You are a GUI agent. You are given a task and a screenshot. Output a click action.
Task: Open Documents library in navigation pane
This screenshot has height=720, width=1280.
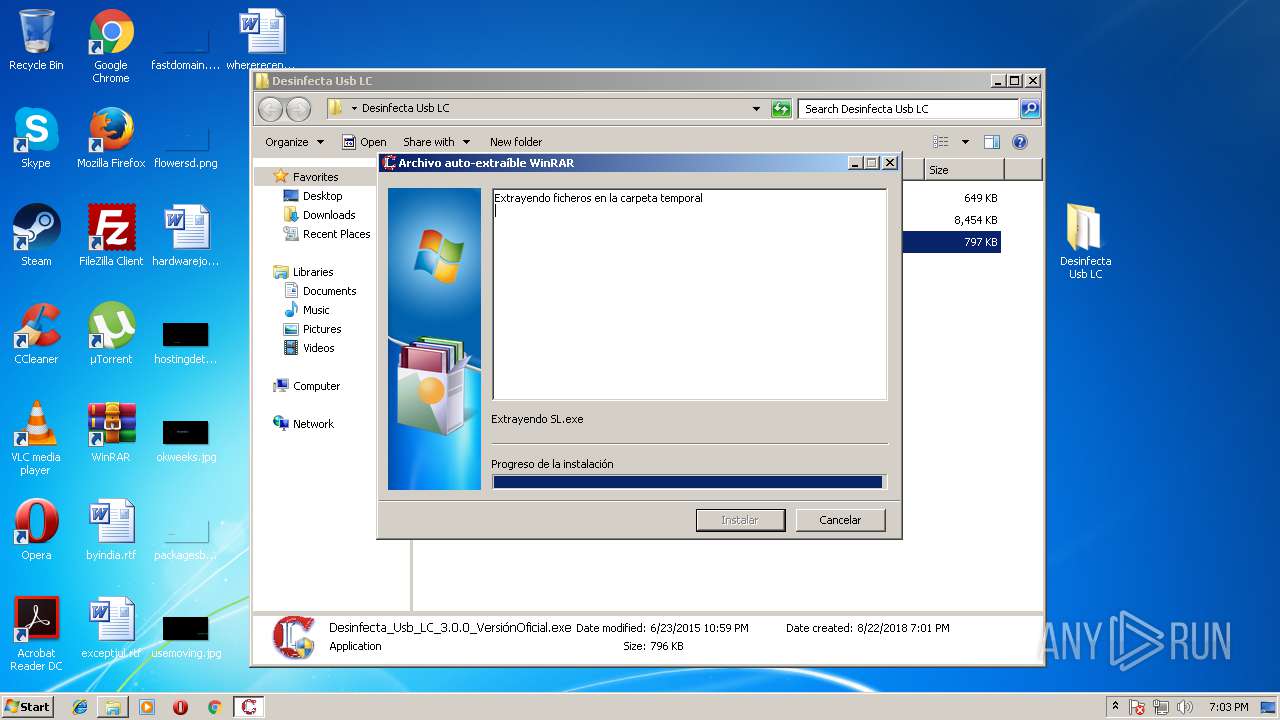(329, 291)
